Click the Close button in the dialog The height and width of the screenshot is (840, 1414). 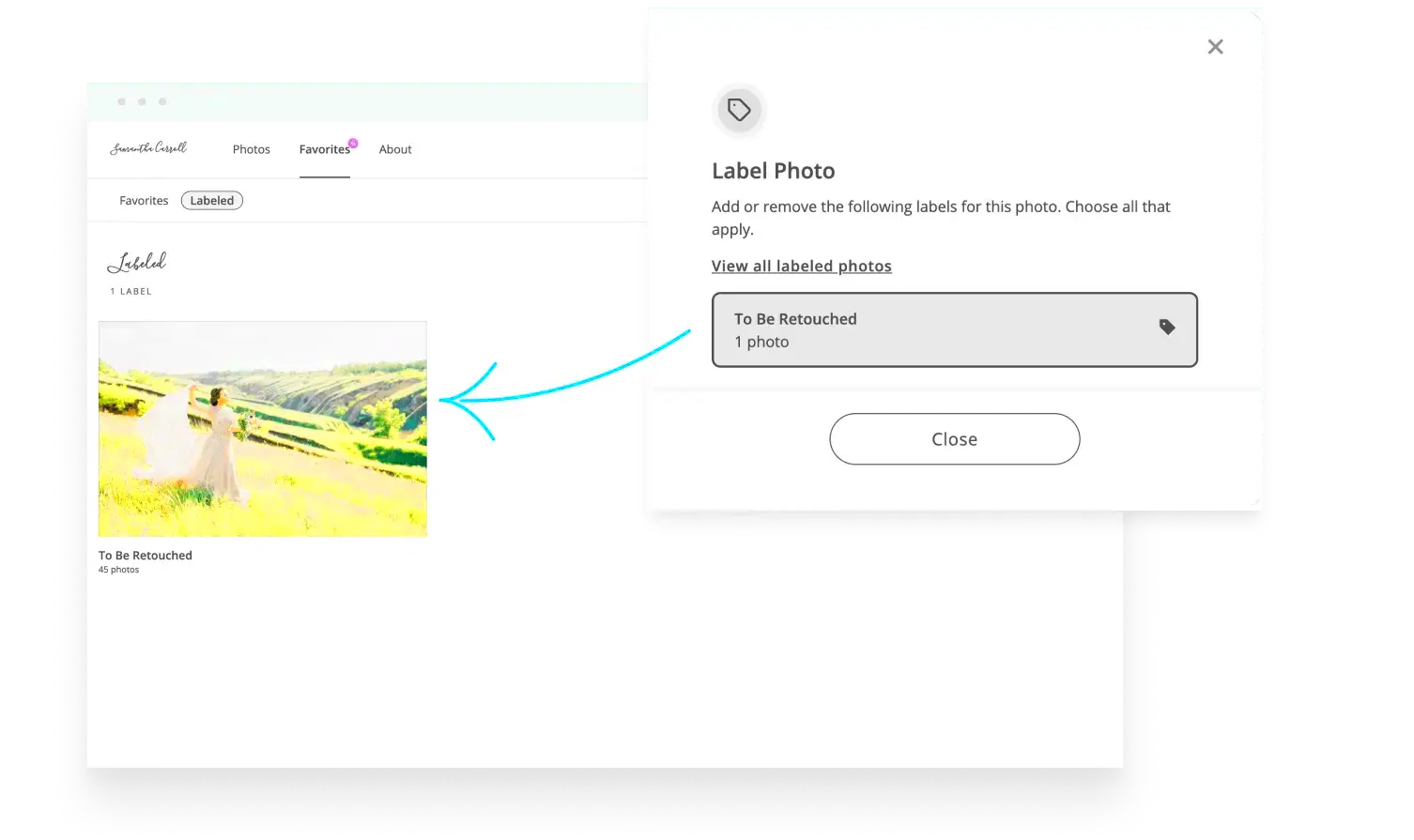(954, 438)
